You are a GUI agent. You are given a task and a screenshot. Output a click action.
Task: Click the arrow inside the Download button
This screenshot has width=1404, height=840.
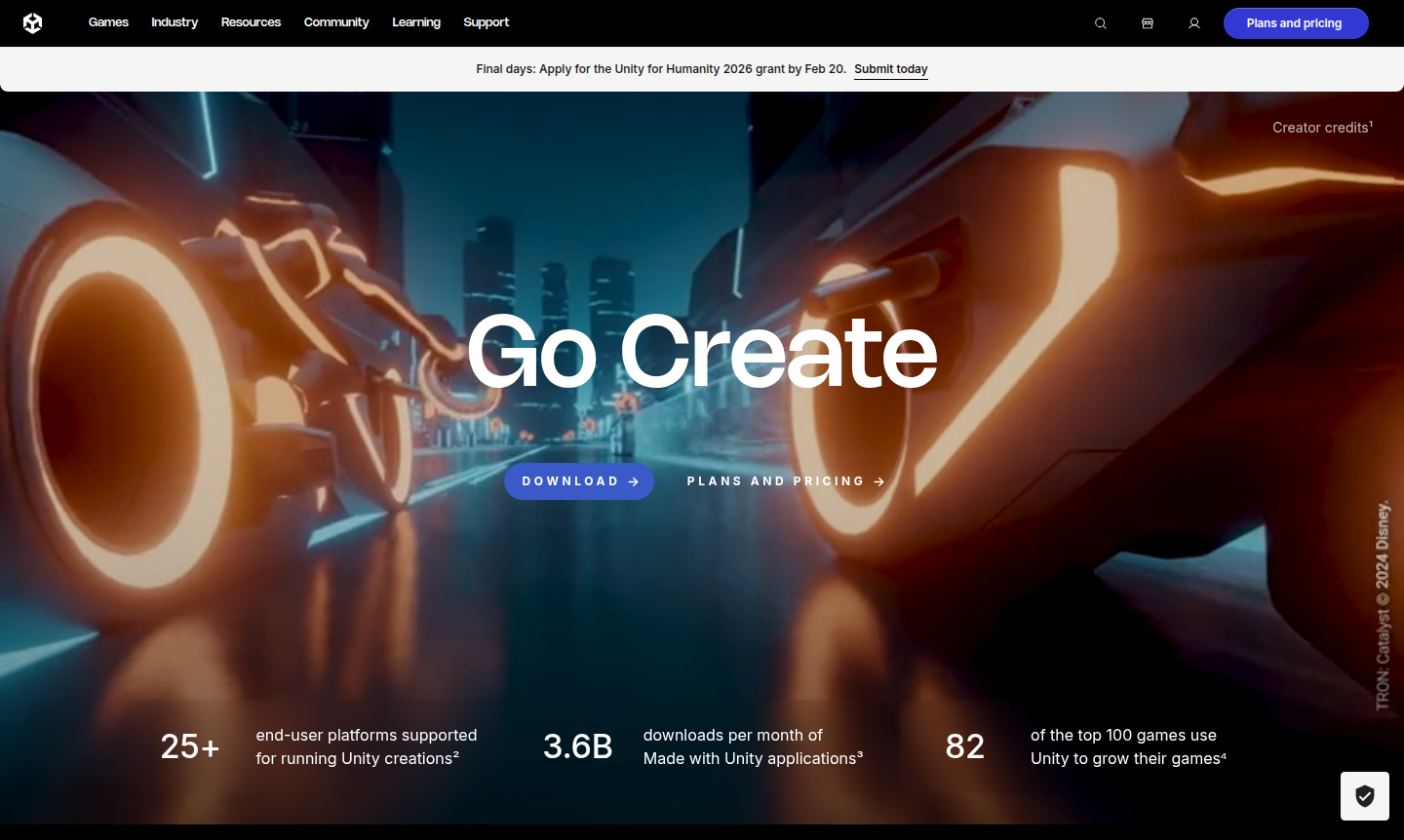click(x=634, y=481)
